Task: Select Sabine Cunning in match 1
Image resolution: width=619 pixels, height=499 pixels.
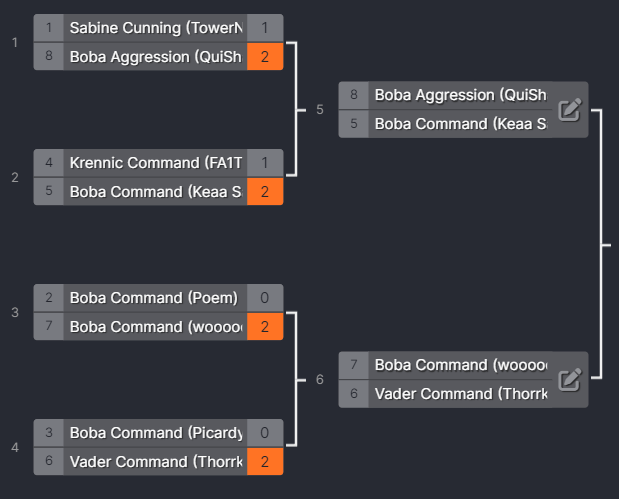Action: pos(155,28)
